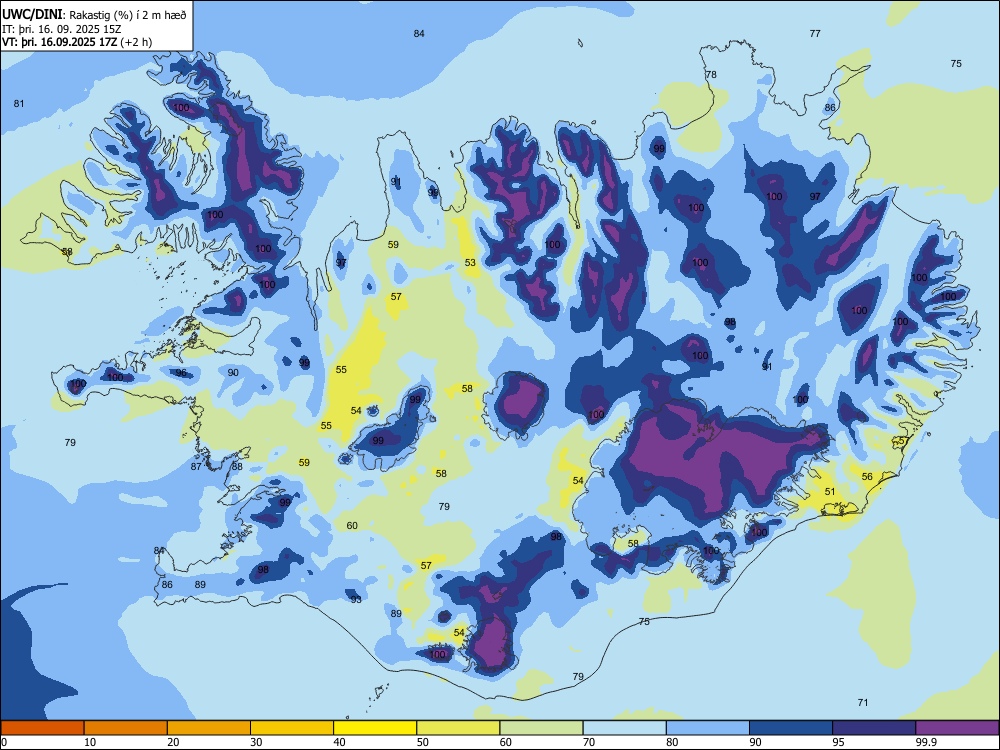Click the humidity value '78' on the map

pos(711,75)
